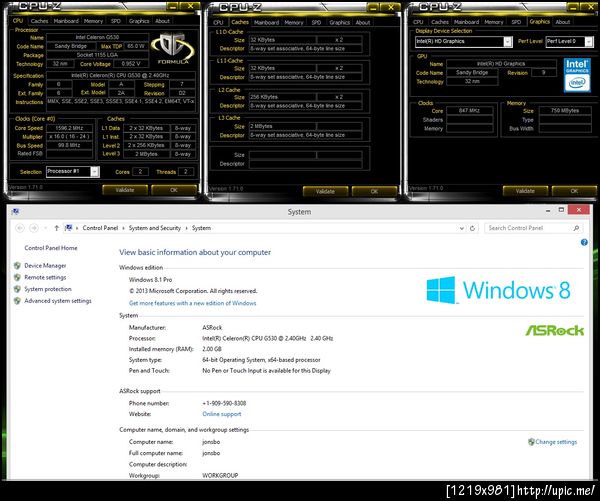This screenshot has width=600, height=501.
Task: Click OK in first CPU-Z window
Action: (x=174, y=190)
